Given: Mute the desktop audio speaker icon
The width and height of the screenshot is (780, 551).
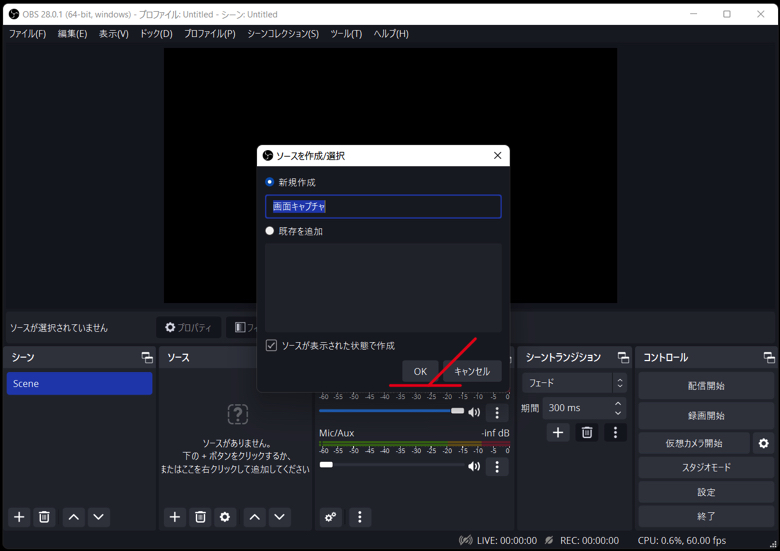Looking at the screenshot, I should pos(474,412).
